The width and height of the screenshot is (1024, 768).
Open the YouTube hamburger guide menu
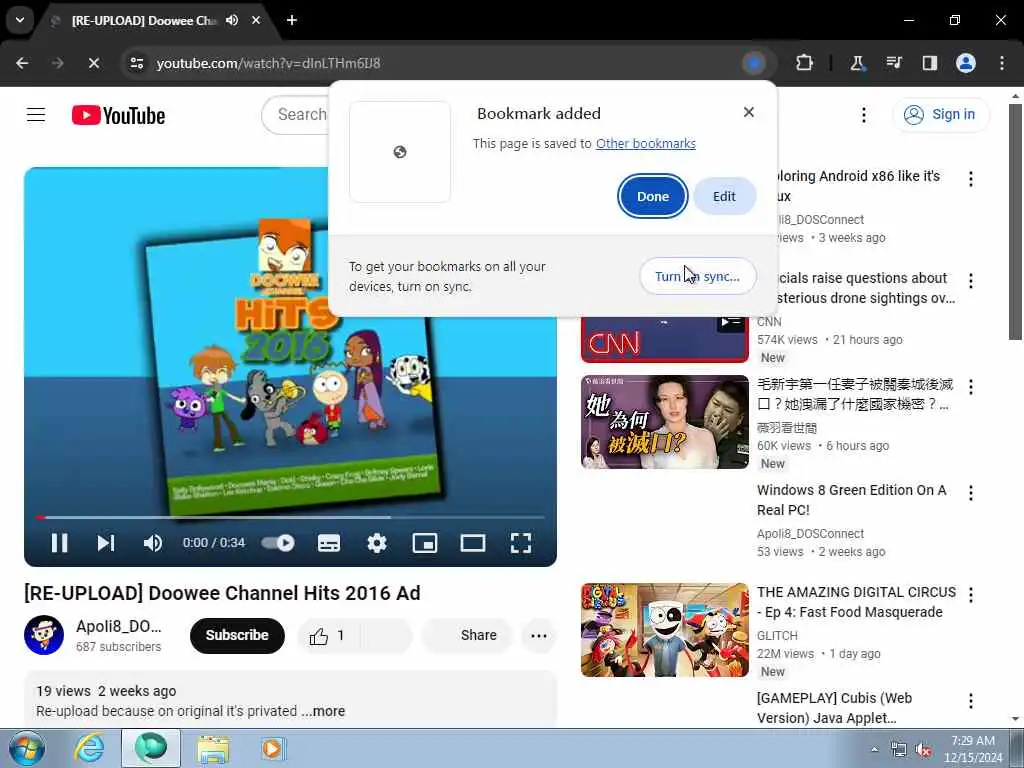pos(36,115)
